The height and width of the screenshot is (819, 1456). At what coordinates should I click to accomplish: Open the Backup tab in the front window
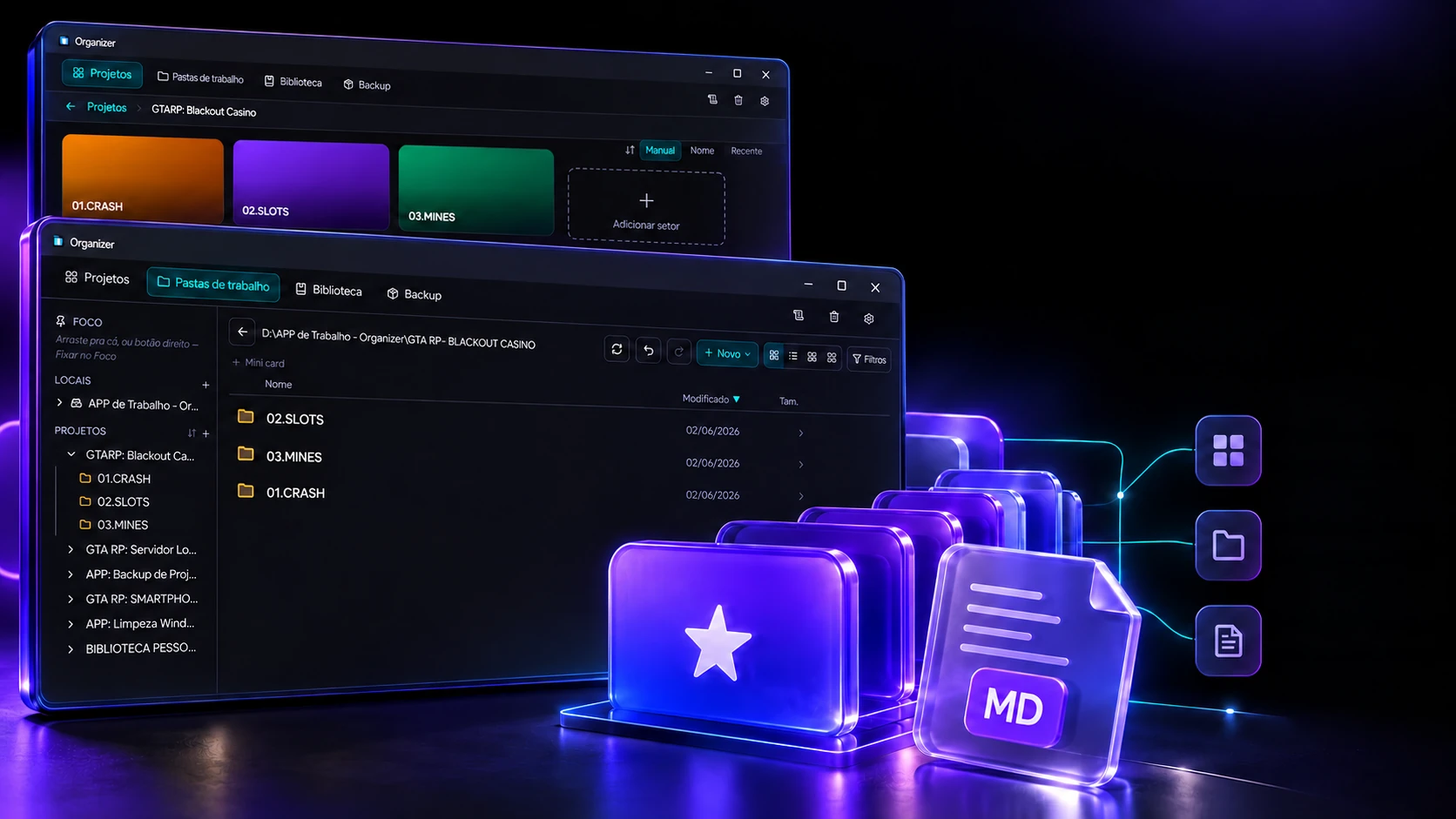415,294
